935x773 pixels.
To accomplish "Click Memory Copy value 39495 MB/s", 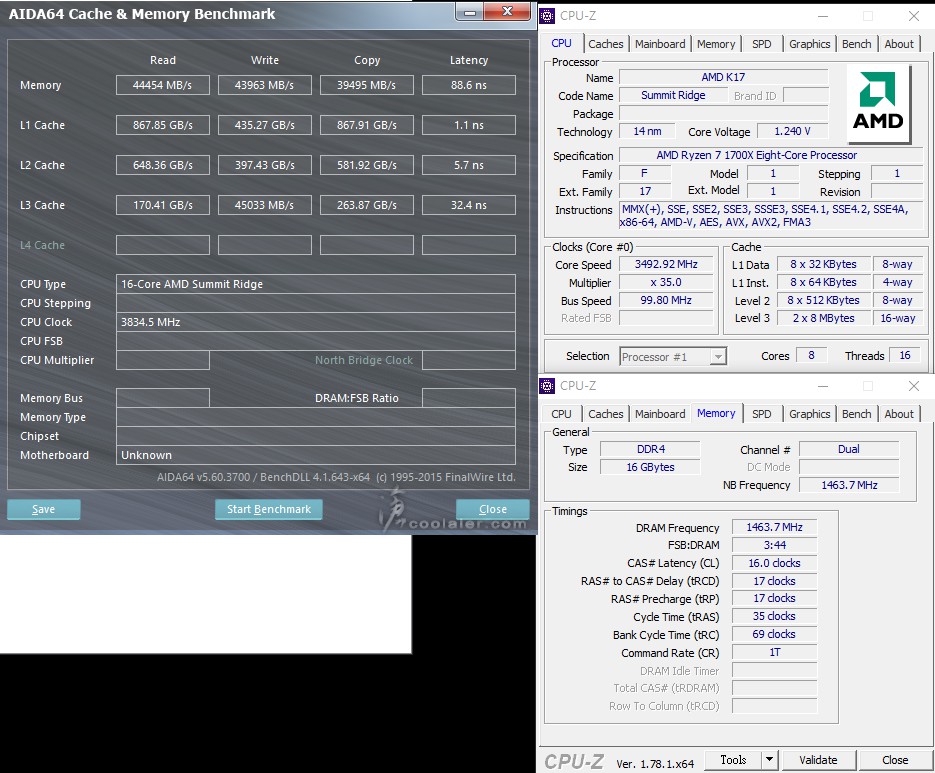I will 367,85.
